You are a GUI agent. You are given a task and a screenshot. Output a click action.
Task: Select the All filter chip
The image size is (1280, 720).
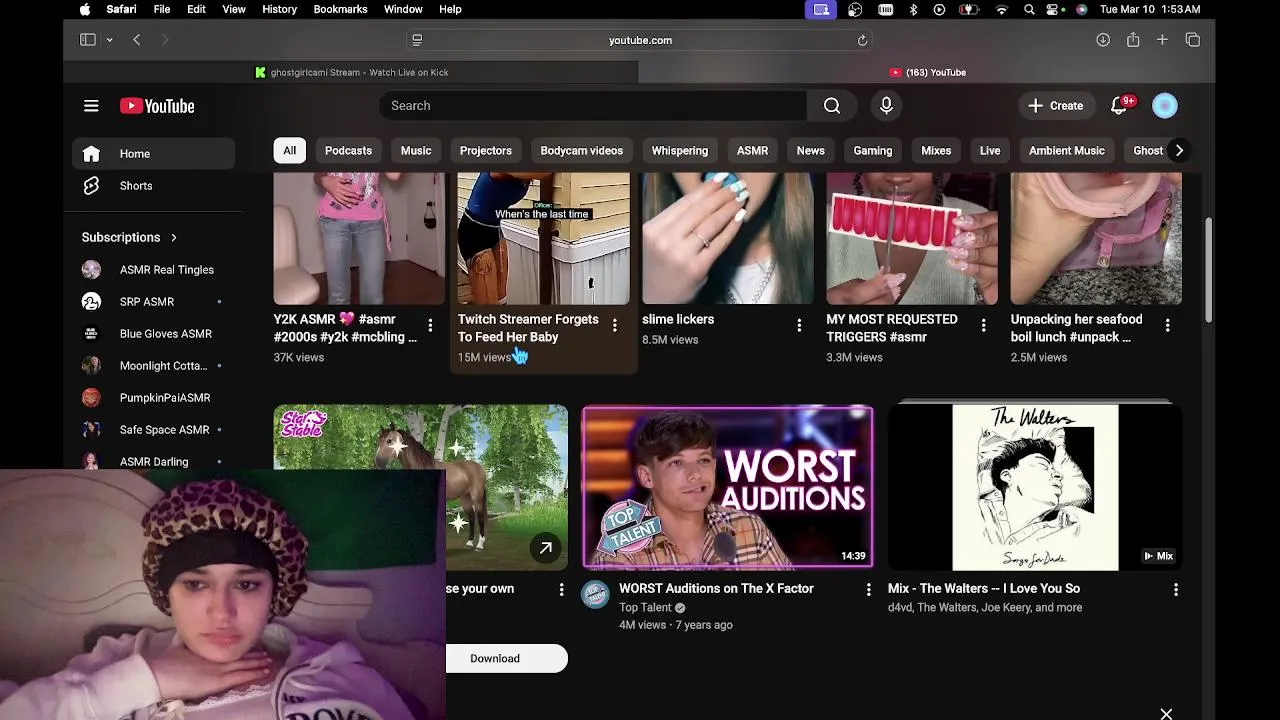(x=289, y=151)
